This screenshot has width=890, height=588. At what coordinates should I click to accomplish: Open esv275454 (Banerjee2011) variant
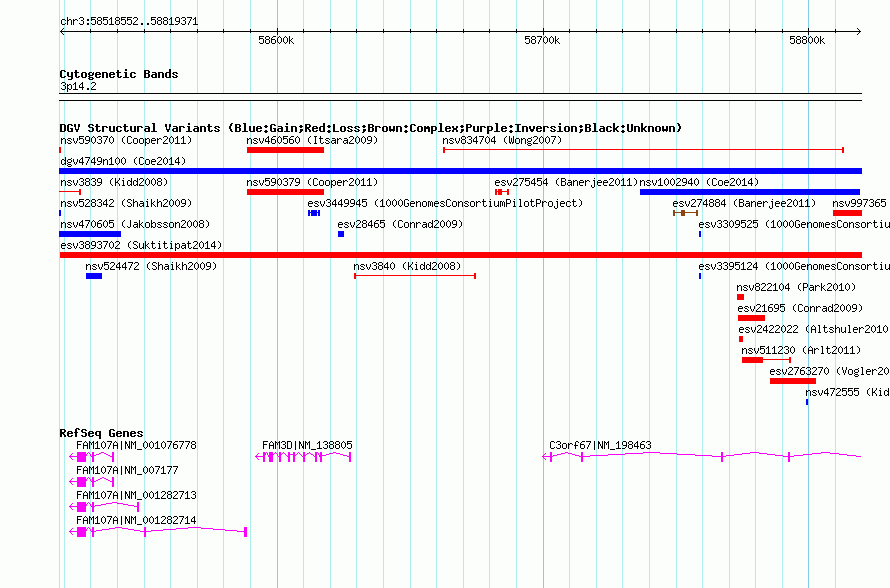pyautogui.click(x=566, y=182)
